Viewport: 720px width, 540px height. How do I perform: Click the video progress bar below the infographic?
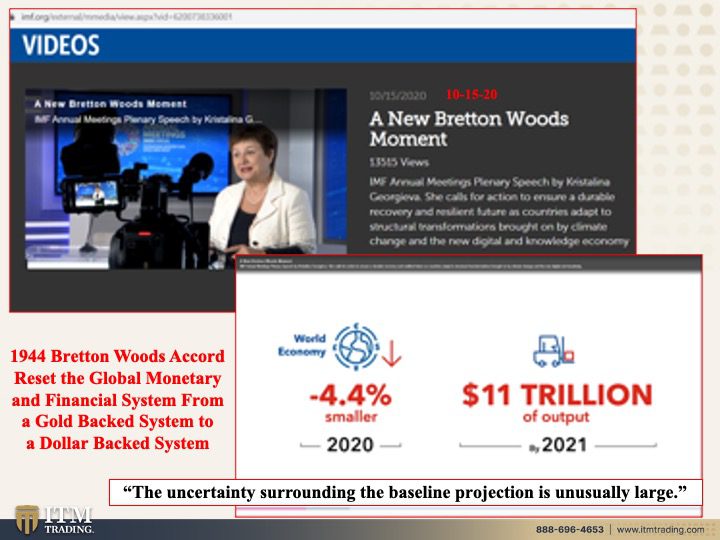pos(468,508)
